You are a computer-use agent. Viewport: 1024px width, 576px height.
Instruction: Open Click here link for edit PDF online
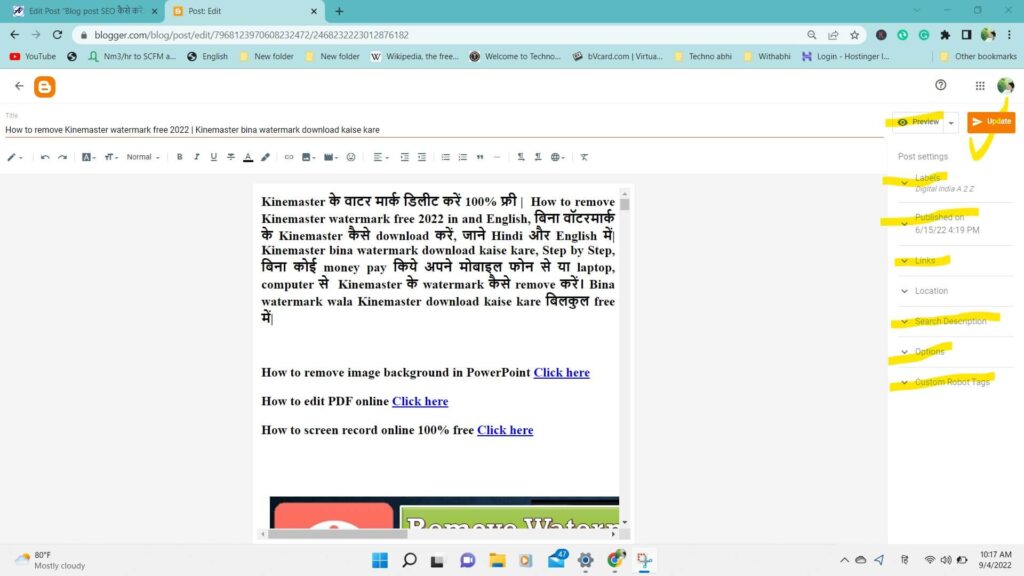(420, 401)
